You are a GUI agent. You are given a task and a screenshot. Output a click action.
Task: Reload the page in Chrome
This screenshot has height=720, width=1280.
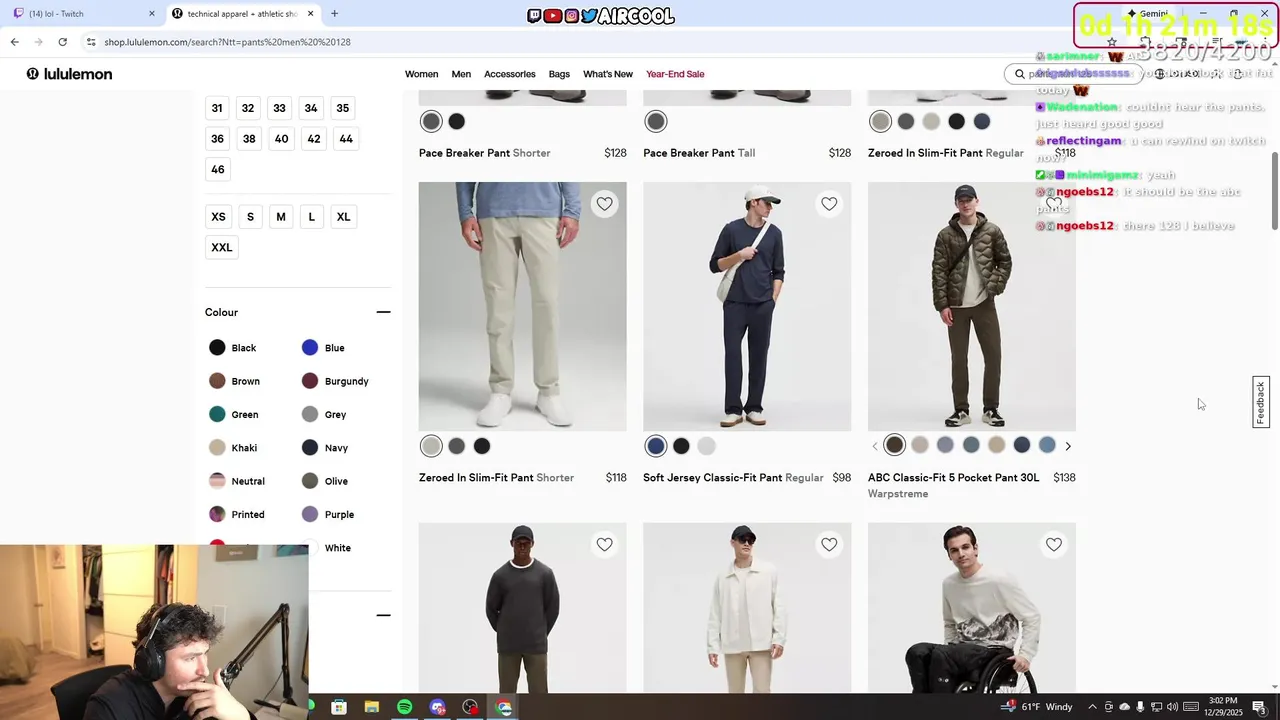62,42
